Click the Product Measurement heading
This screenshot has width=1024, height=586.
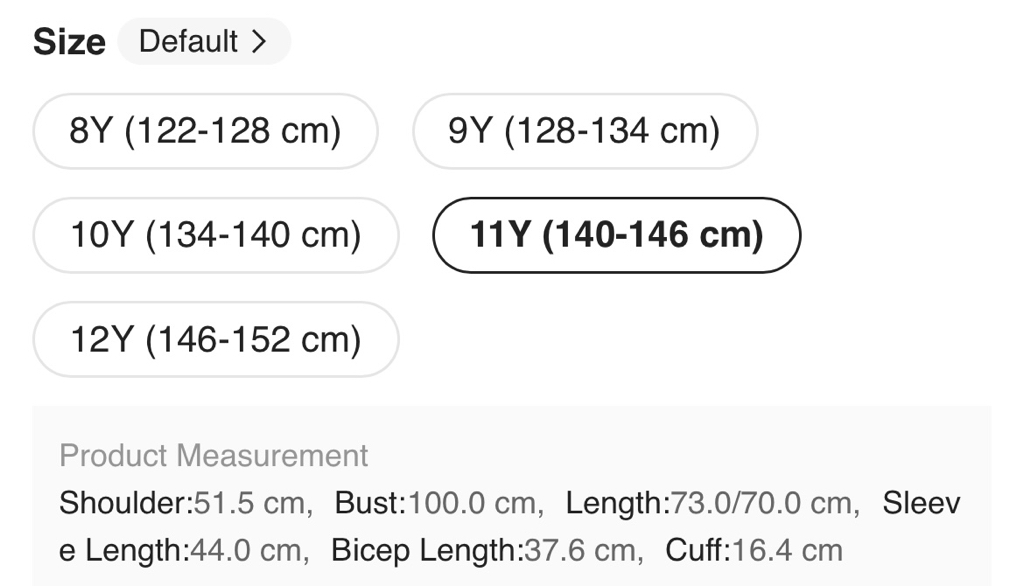pyautogui.click(x=213, y=456)
